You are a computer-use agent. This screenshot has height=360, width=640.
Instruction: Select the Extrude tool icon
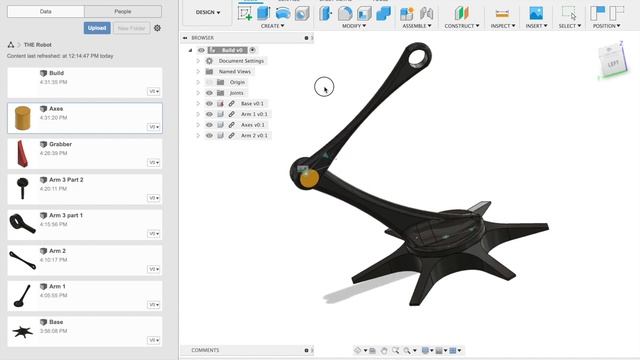point(264,13)
